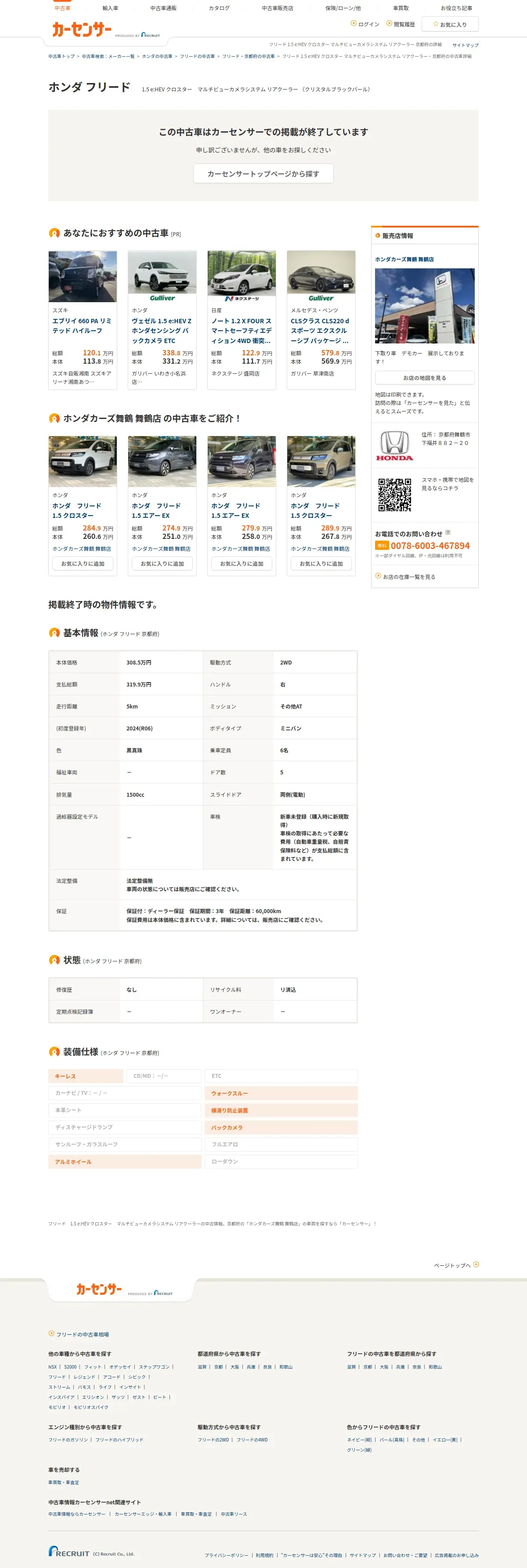Open the 中古車販売店 tab
The height and width of the screenshot is (1568, 527).
click(x=278, y=8)
